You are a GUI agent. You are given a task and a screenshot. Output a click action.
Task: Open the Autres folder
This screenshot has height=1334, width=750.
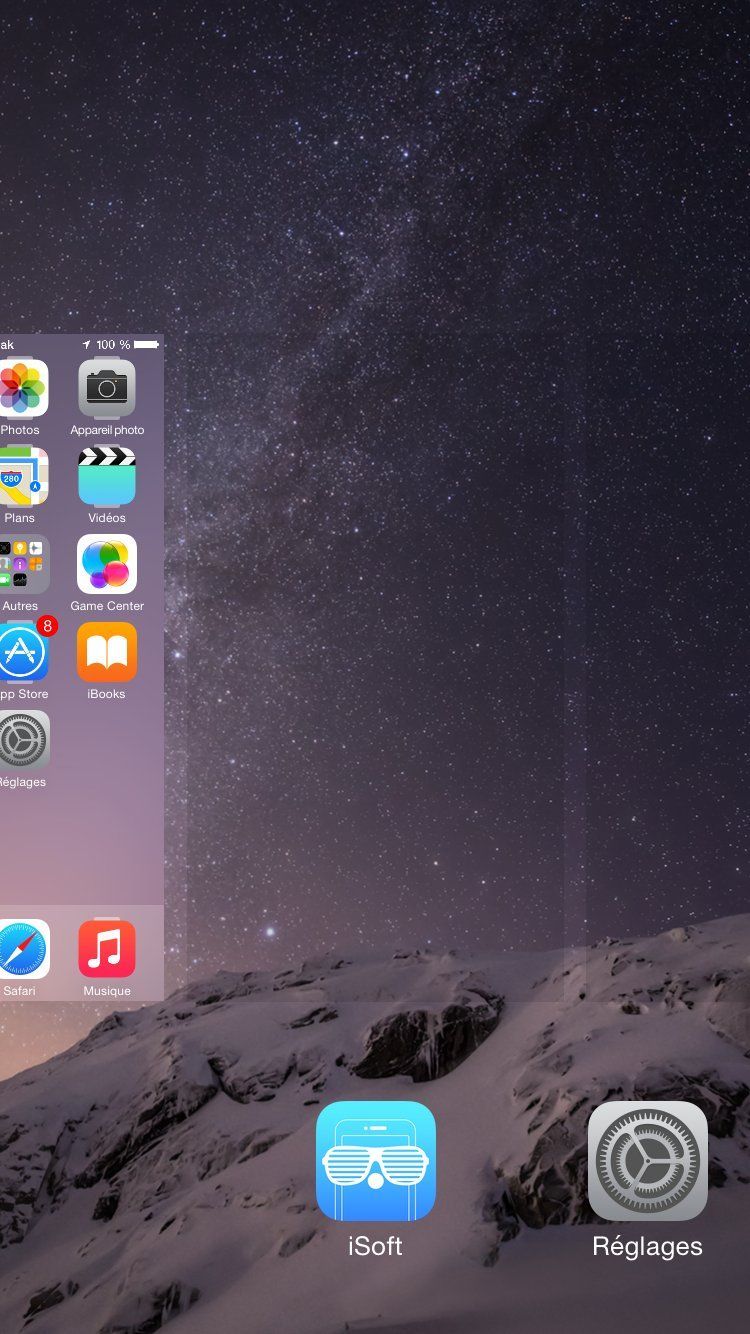coord(22,565)
